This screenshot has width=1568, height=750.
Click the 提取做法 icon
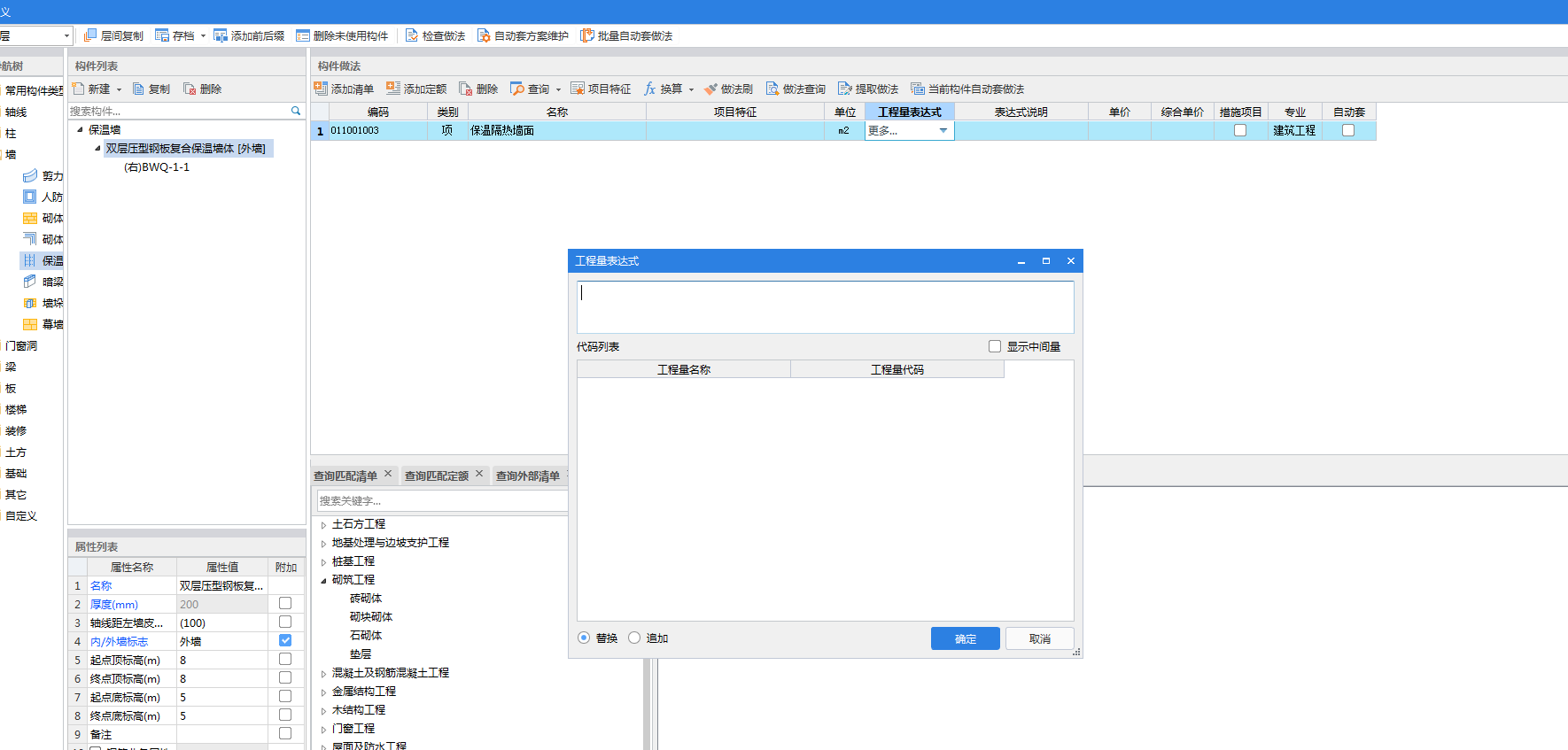pos(845,89)
